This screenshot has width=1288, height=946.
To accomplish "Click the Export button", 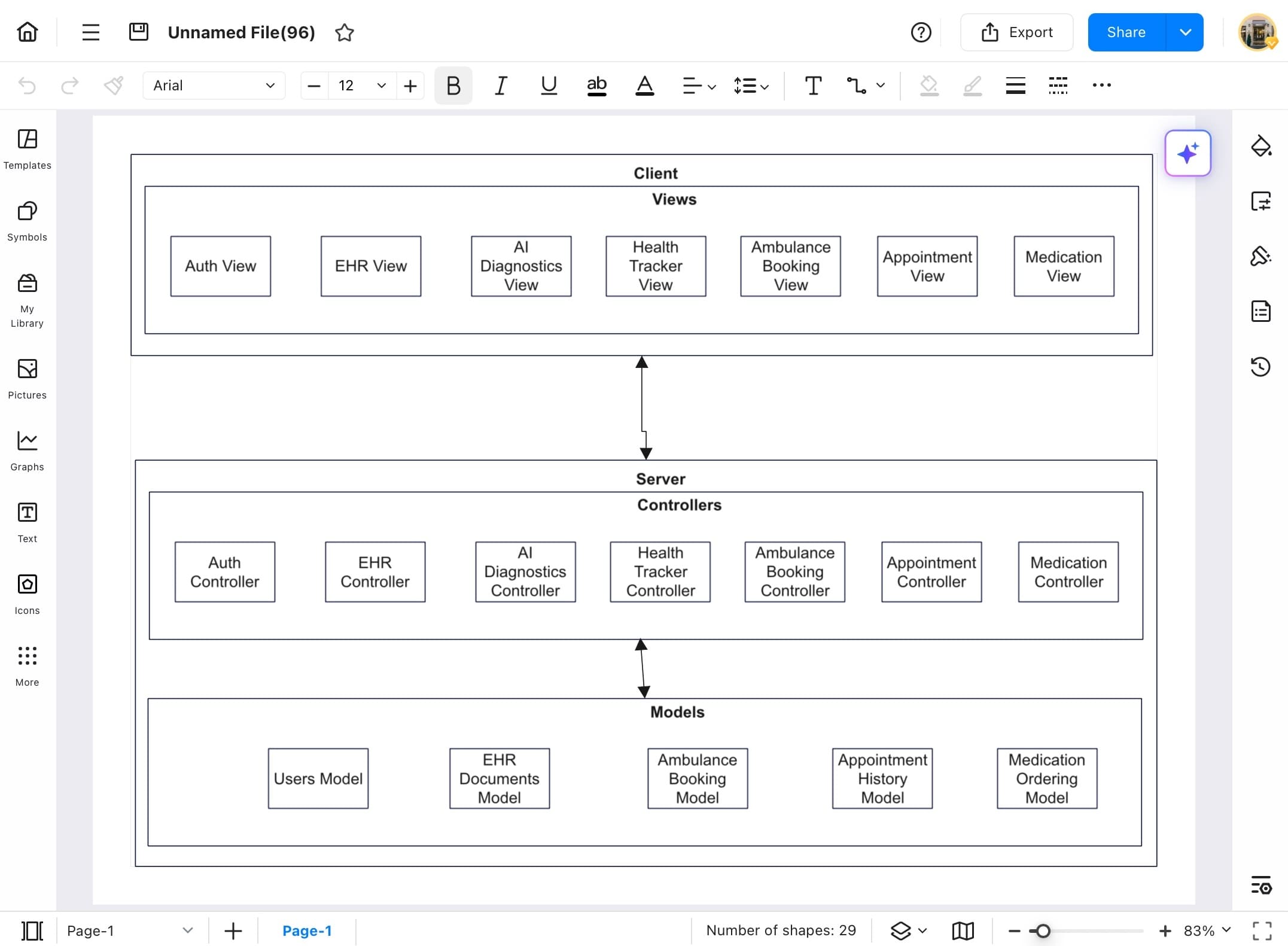I will click(x=1016, y=32).
